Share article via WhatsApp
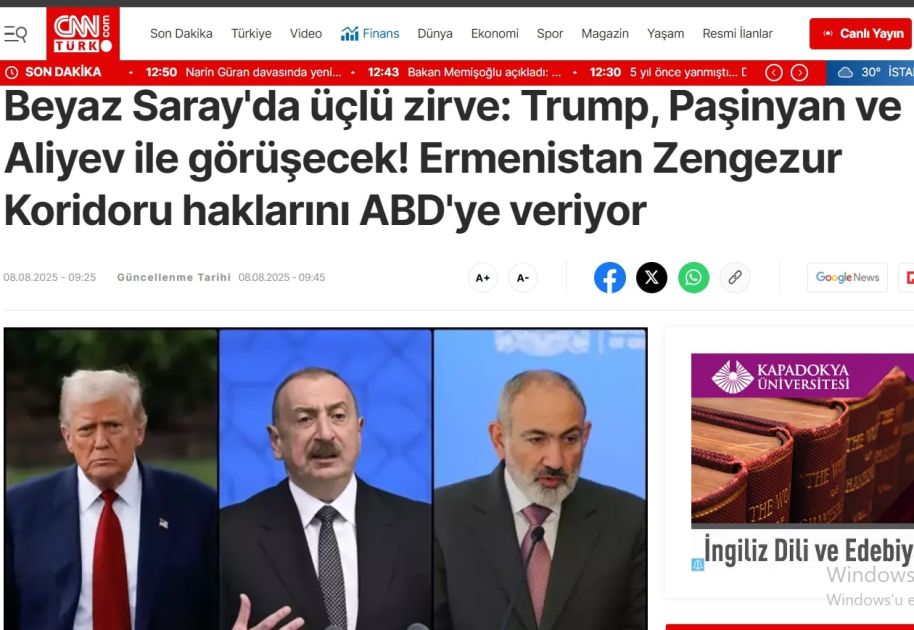This screenshot has width=914, height=630. click(x=694, y=277)
